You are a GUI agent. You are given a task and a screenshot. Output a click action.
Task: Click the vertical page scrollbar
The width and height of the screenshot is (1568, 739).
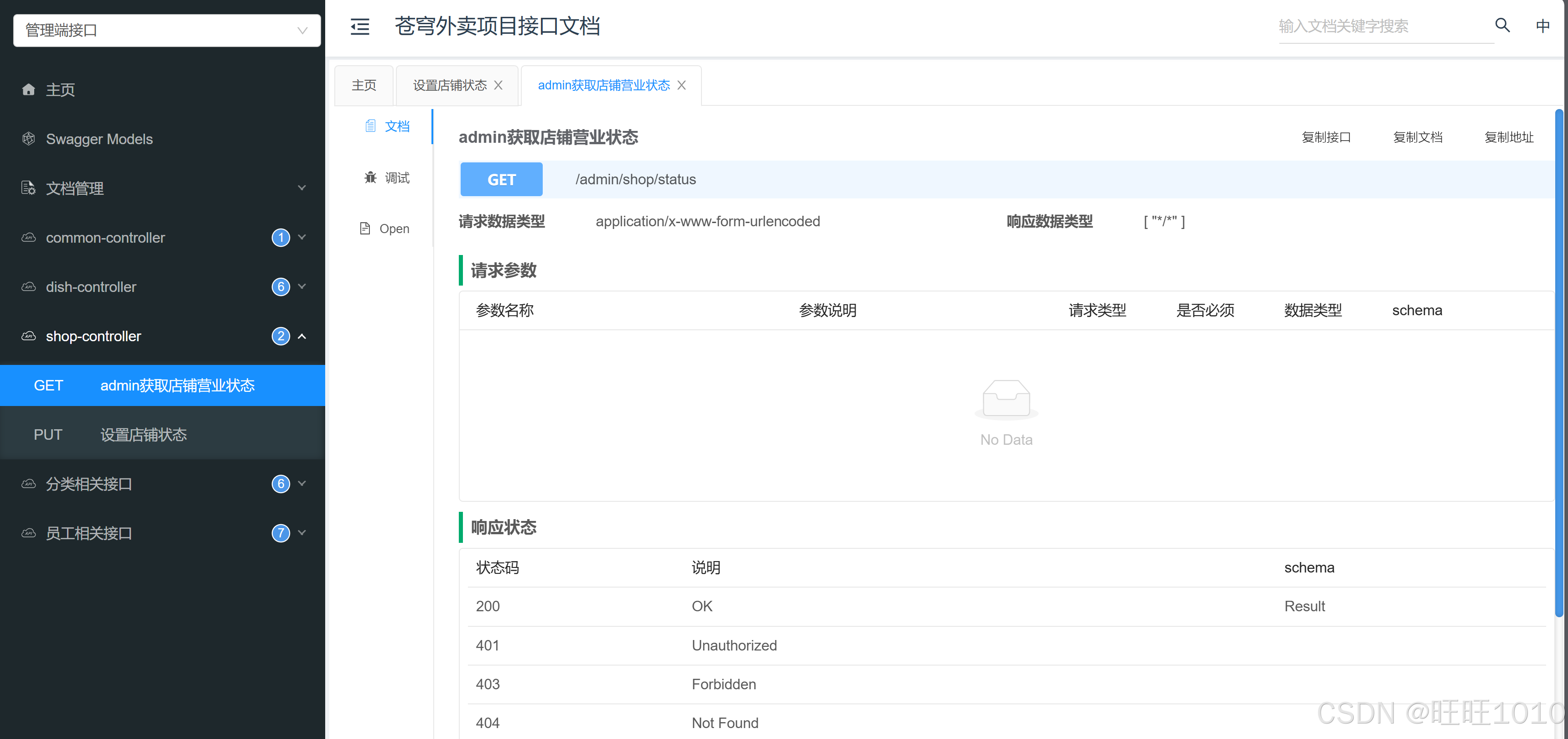(x=1558, y=363)
